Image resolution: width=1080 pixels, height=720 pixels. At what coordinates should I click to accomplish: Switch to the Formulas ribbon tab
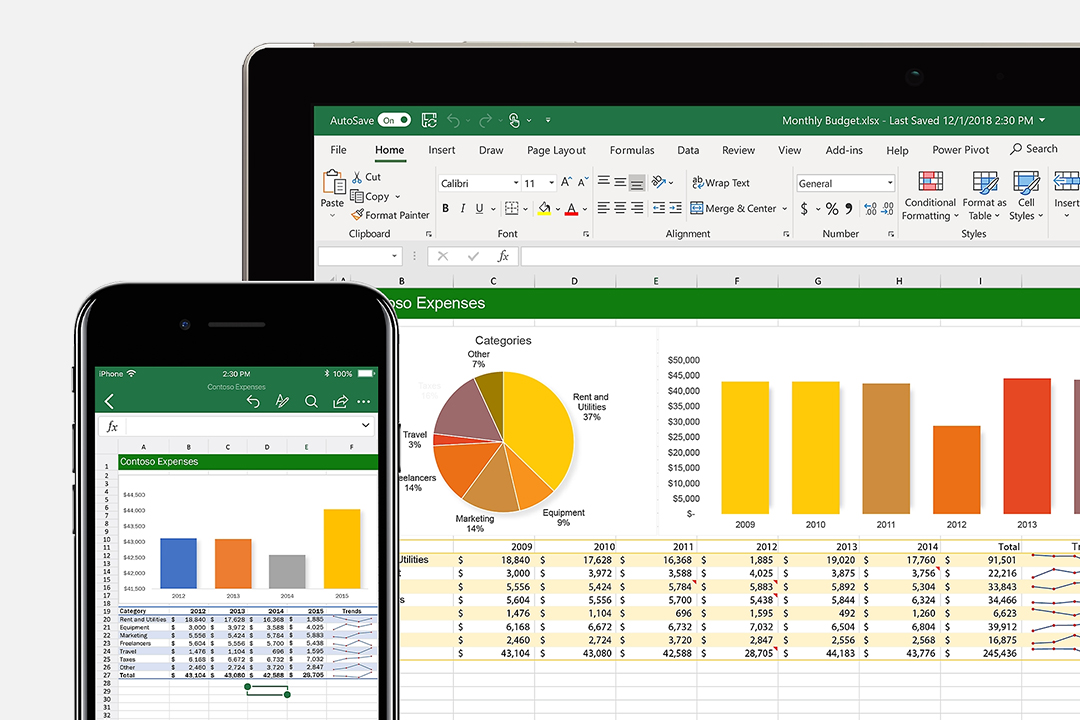[631, 150]
